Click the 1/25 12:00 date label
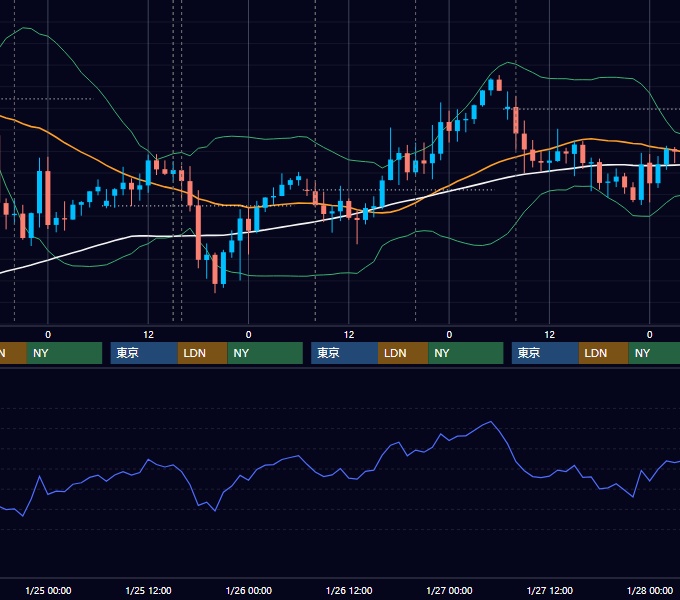Screen dimensions: 680x600 point(148,590)
